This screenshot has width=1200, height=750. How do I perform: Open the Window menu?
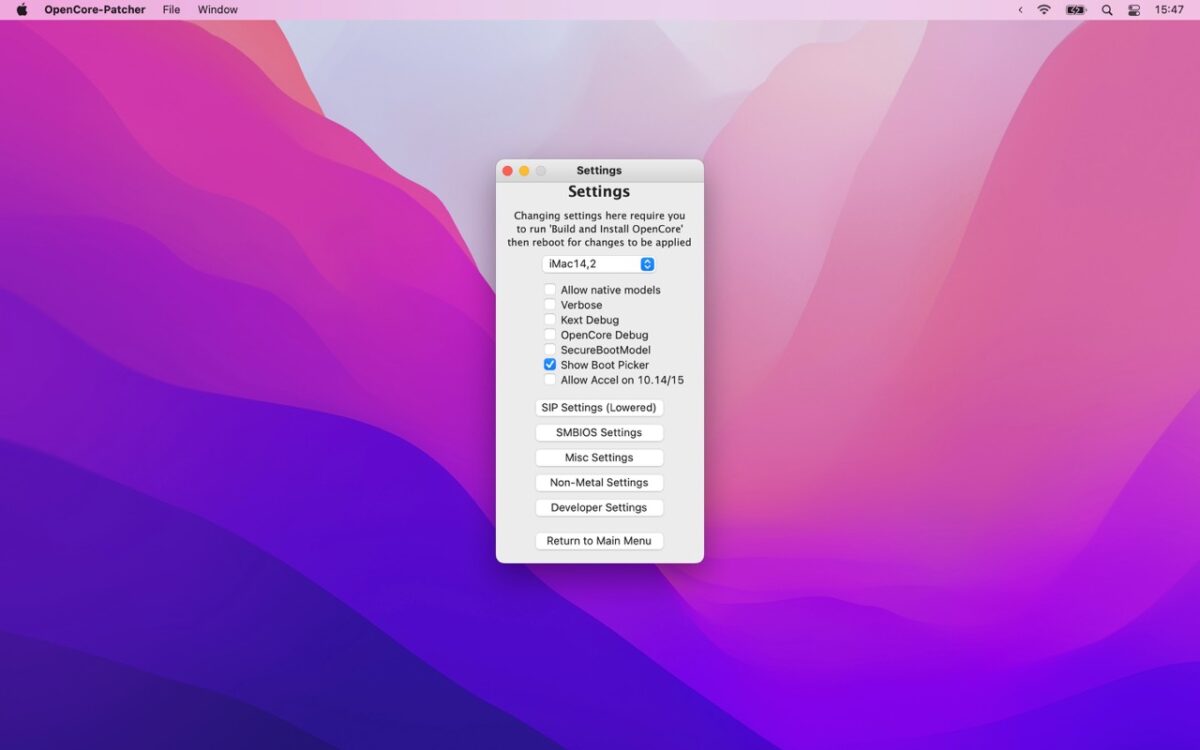click(x=217, y=9)
